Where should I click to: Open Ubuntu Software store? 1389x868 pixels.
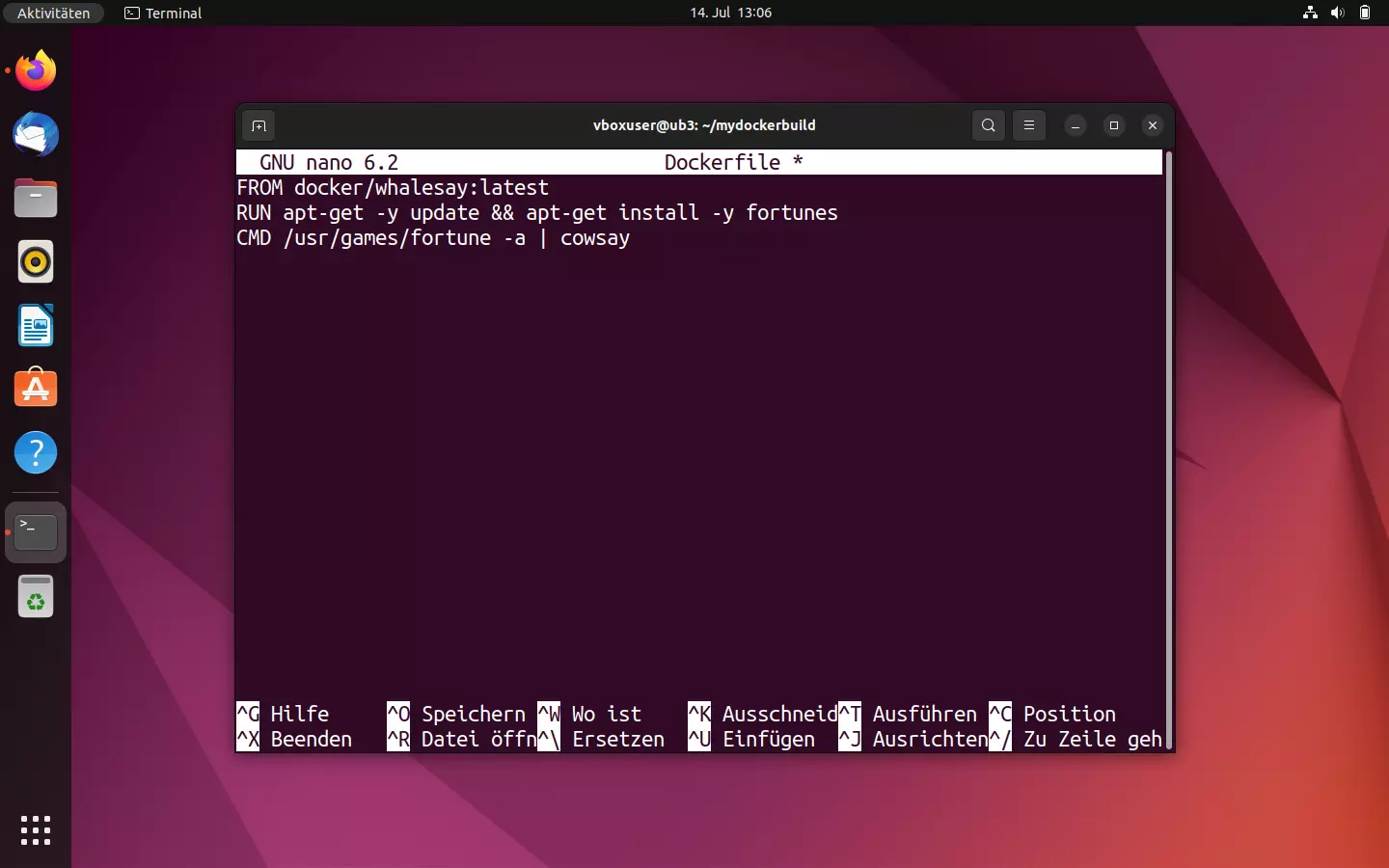[x=35, y=388]
